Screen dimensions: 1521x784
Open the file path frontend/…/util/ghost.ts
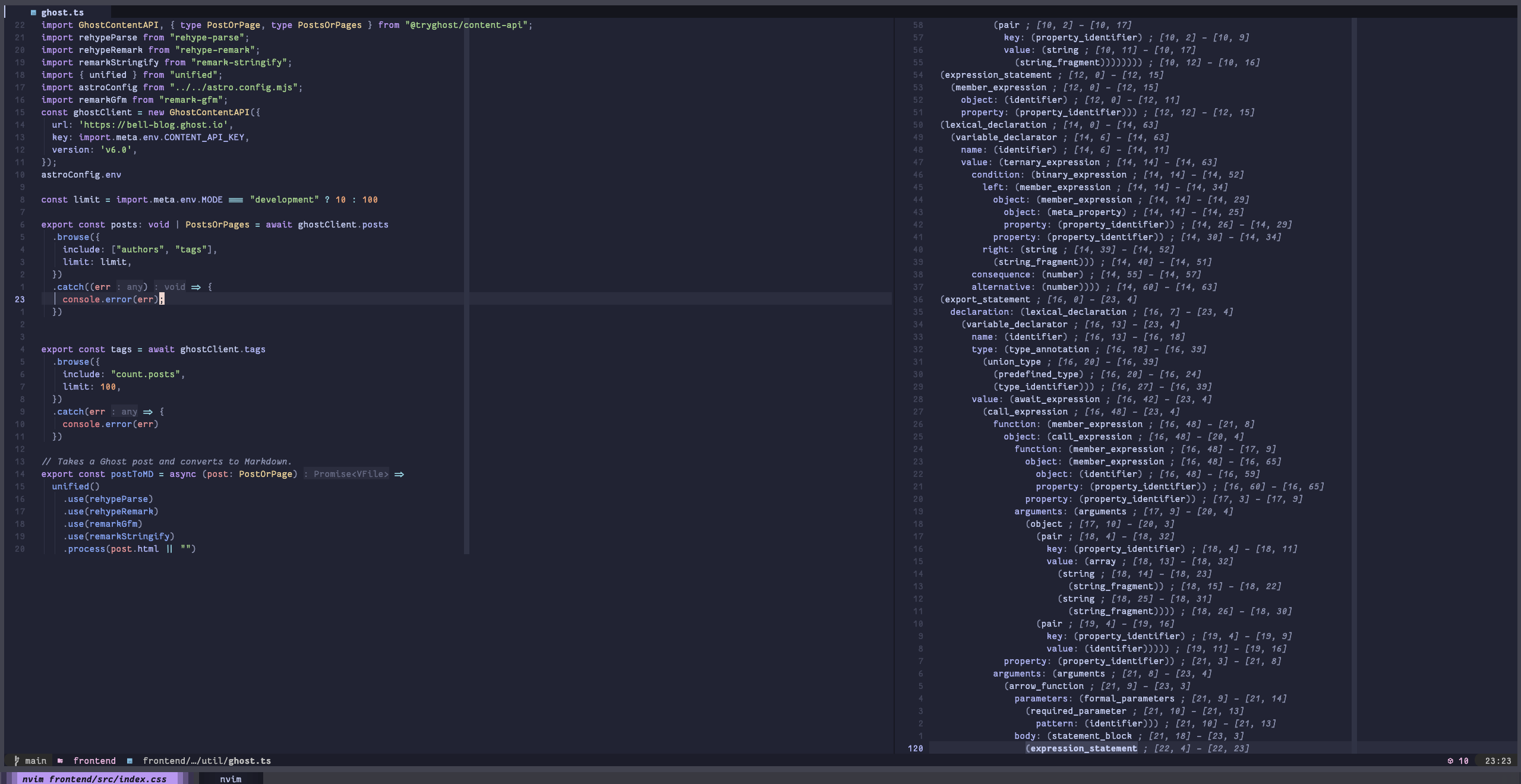click(207, 761)
